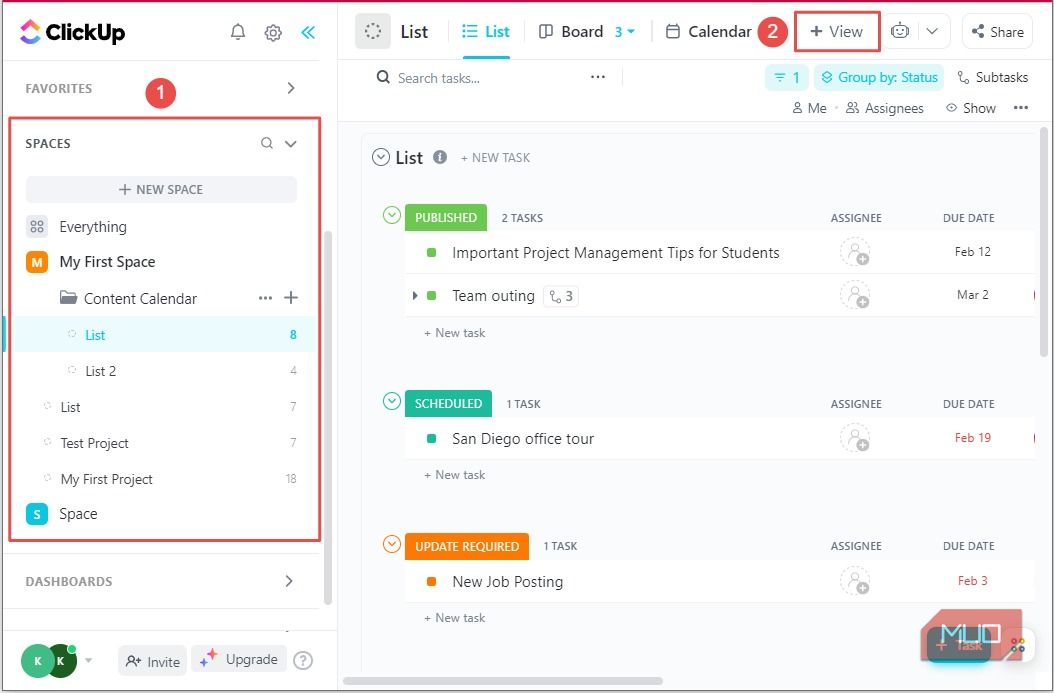Assign the New Job Posting task

pyautogui.click(x=855, y=581)
